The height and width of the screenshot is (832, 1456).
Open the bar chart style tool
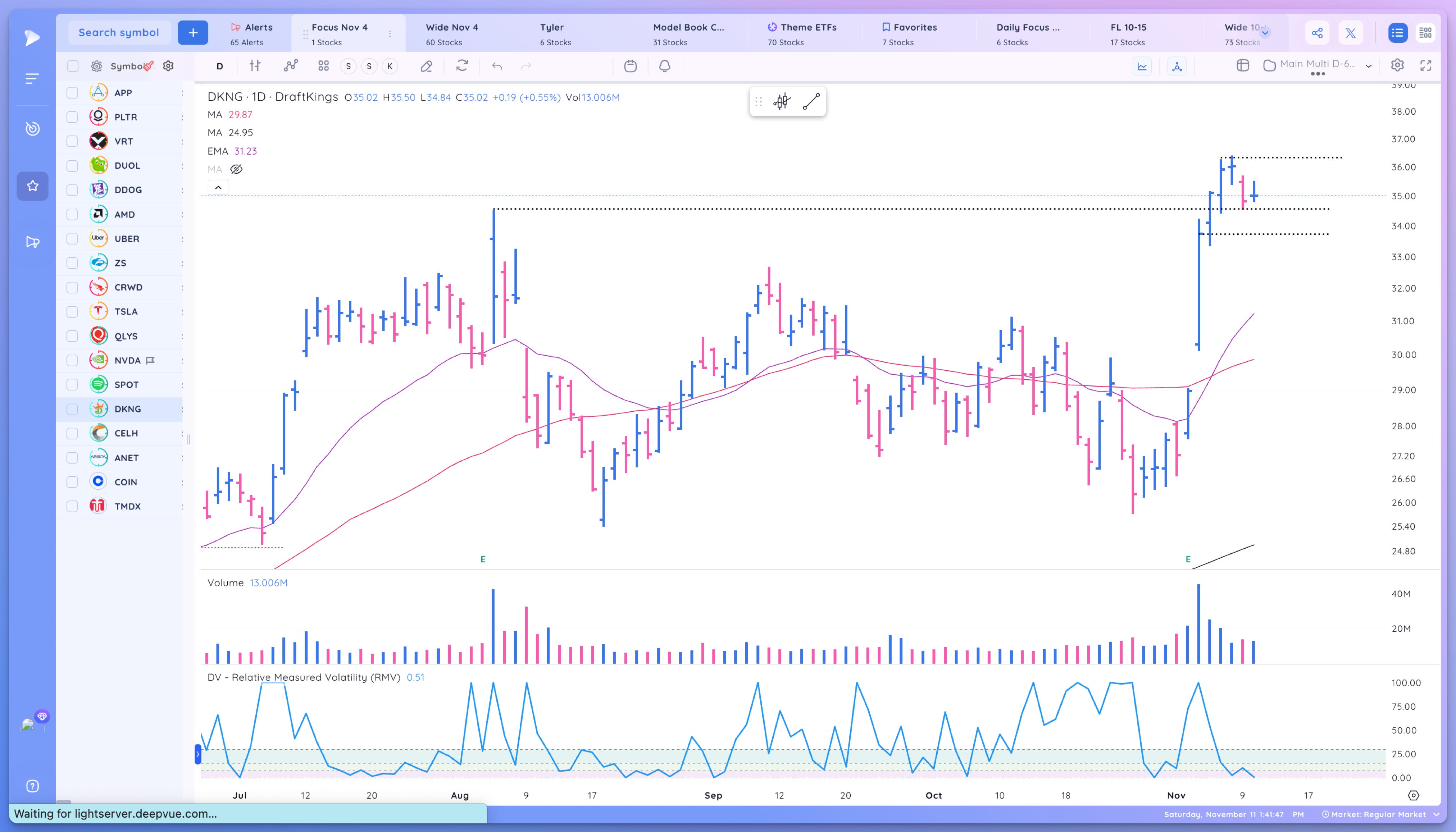point(255,66)
